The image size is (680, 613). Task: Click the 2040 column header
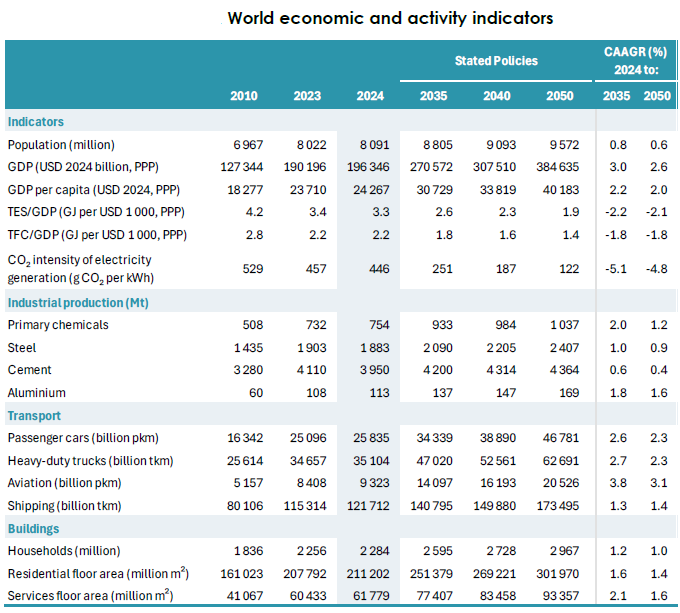(496, 96)
